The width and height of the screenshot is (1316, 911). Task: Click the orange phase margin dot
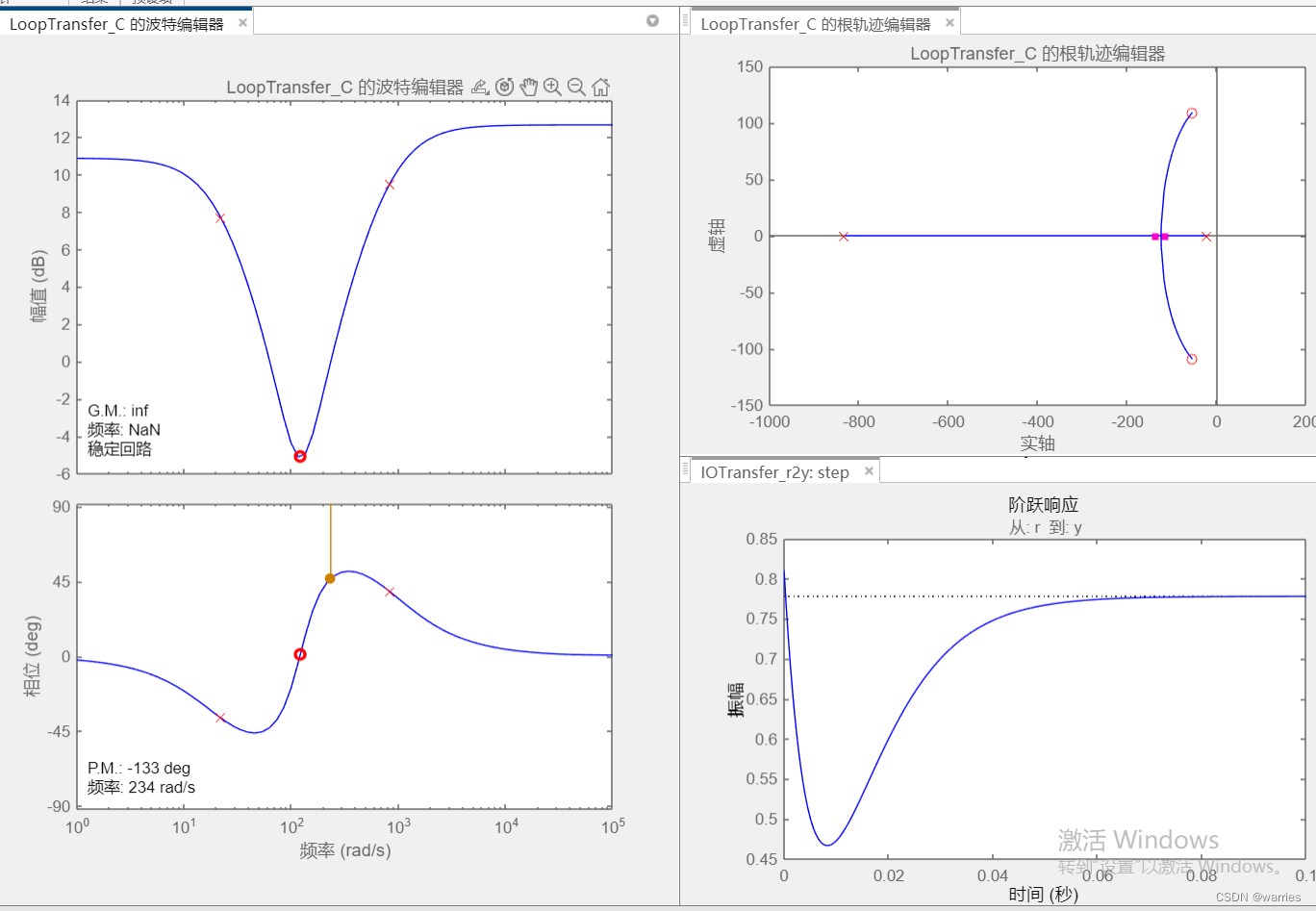(x=330, y=578)
